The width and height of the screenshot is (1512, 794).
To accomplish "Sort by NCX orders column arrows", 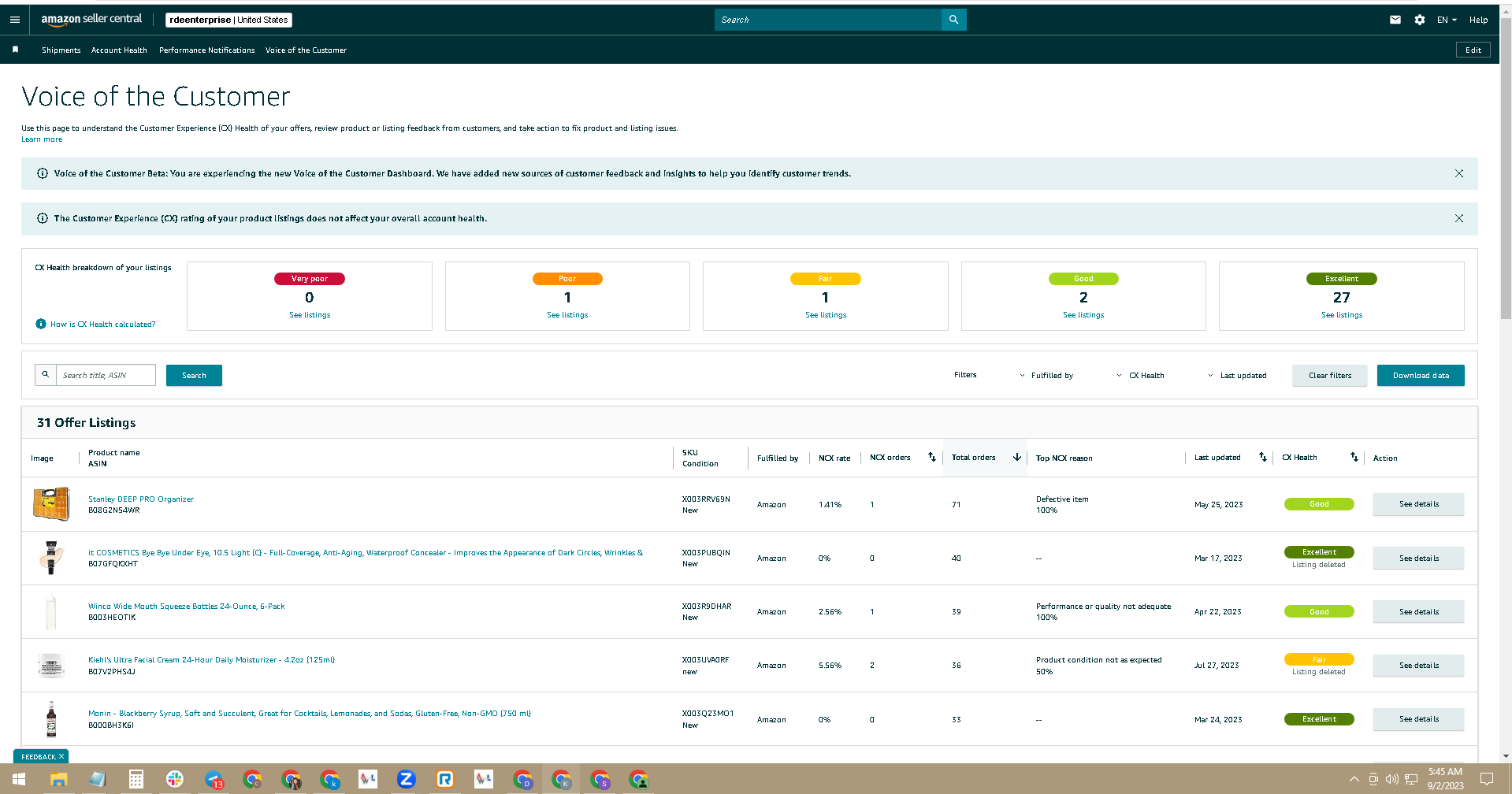I will [931, 457].
